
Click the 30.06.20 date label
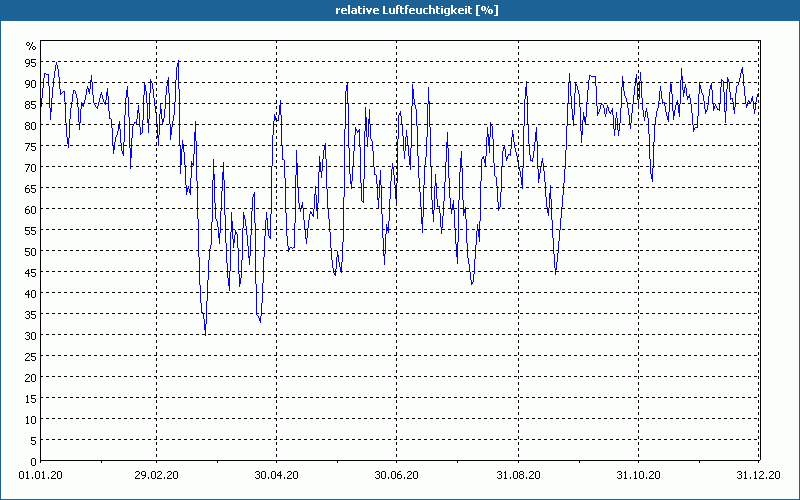click(x=396, y=475)
